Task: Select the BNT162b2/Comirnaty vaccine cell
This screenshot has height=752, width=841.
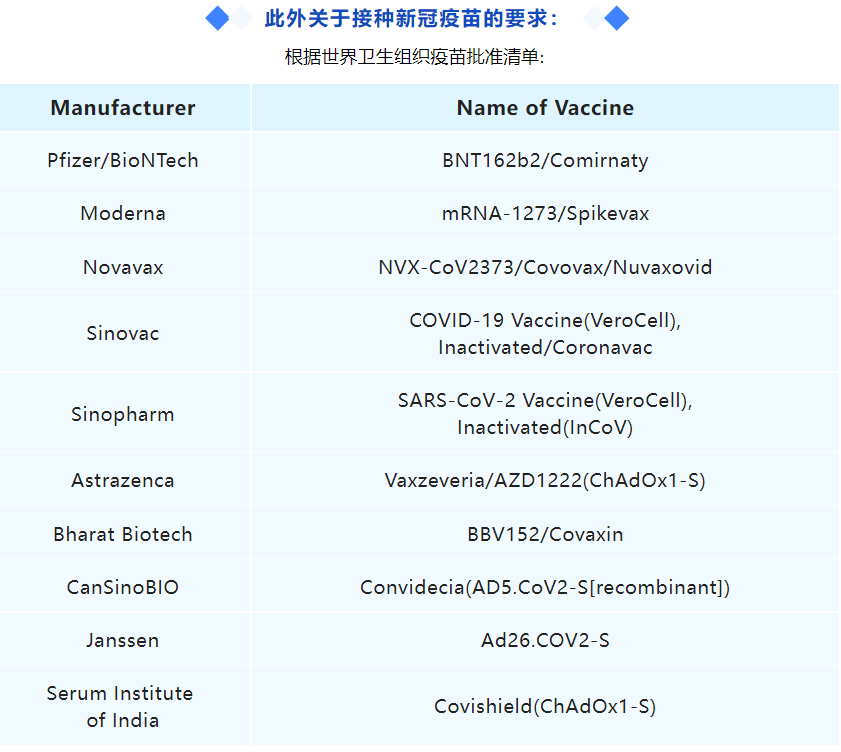Action: coord(545,160)
